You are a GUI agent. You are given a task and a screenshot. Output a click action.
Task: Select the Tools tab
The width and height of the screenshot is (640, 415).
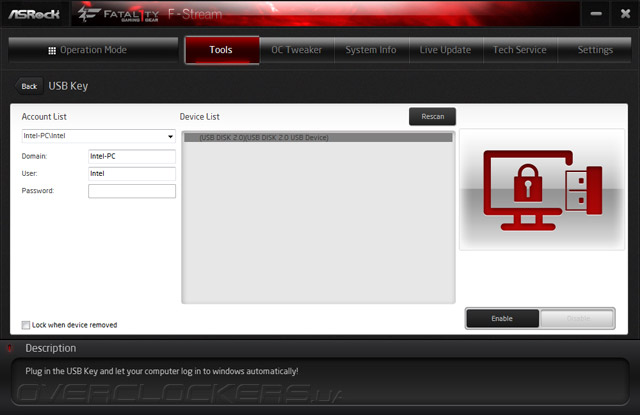(222, 50)
